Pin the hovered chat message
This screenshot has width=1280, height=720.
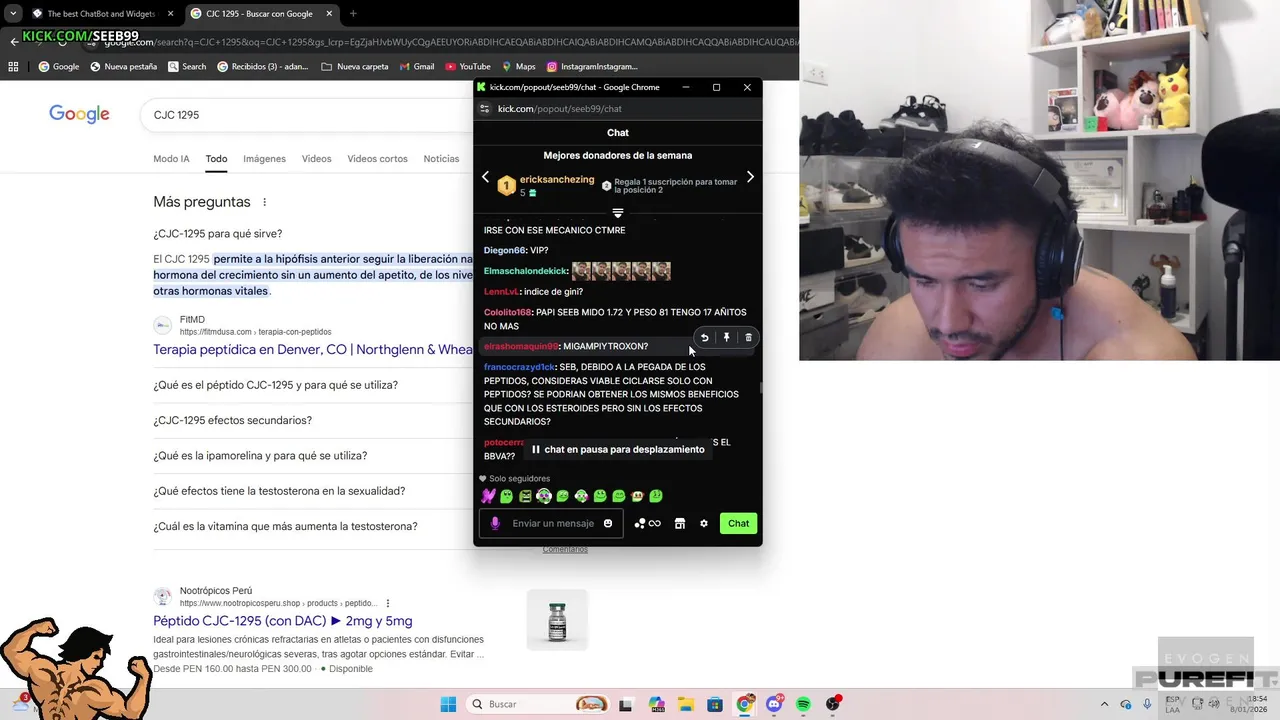(726, 338)
